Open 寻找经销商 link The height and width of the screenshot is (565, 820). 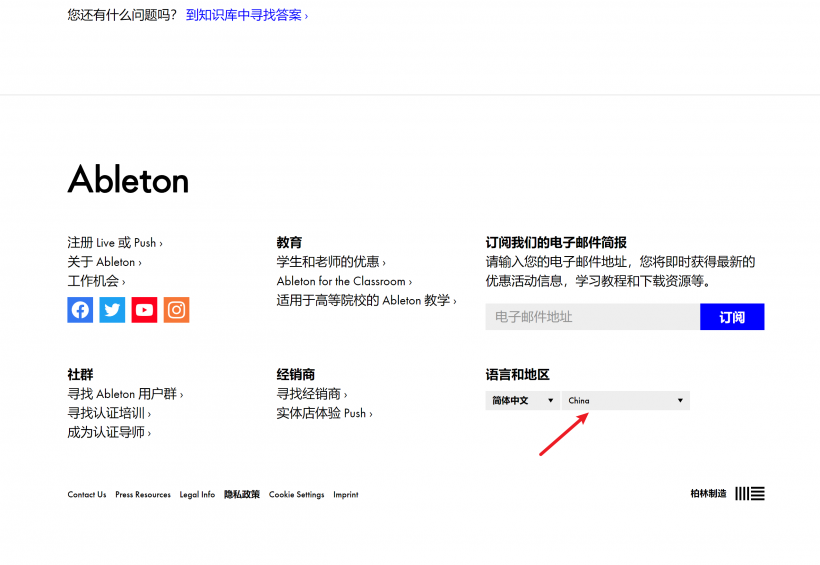tap(312, 393)
